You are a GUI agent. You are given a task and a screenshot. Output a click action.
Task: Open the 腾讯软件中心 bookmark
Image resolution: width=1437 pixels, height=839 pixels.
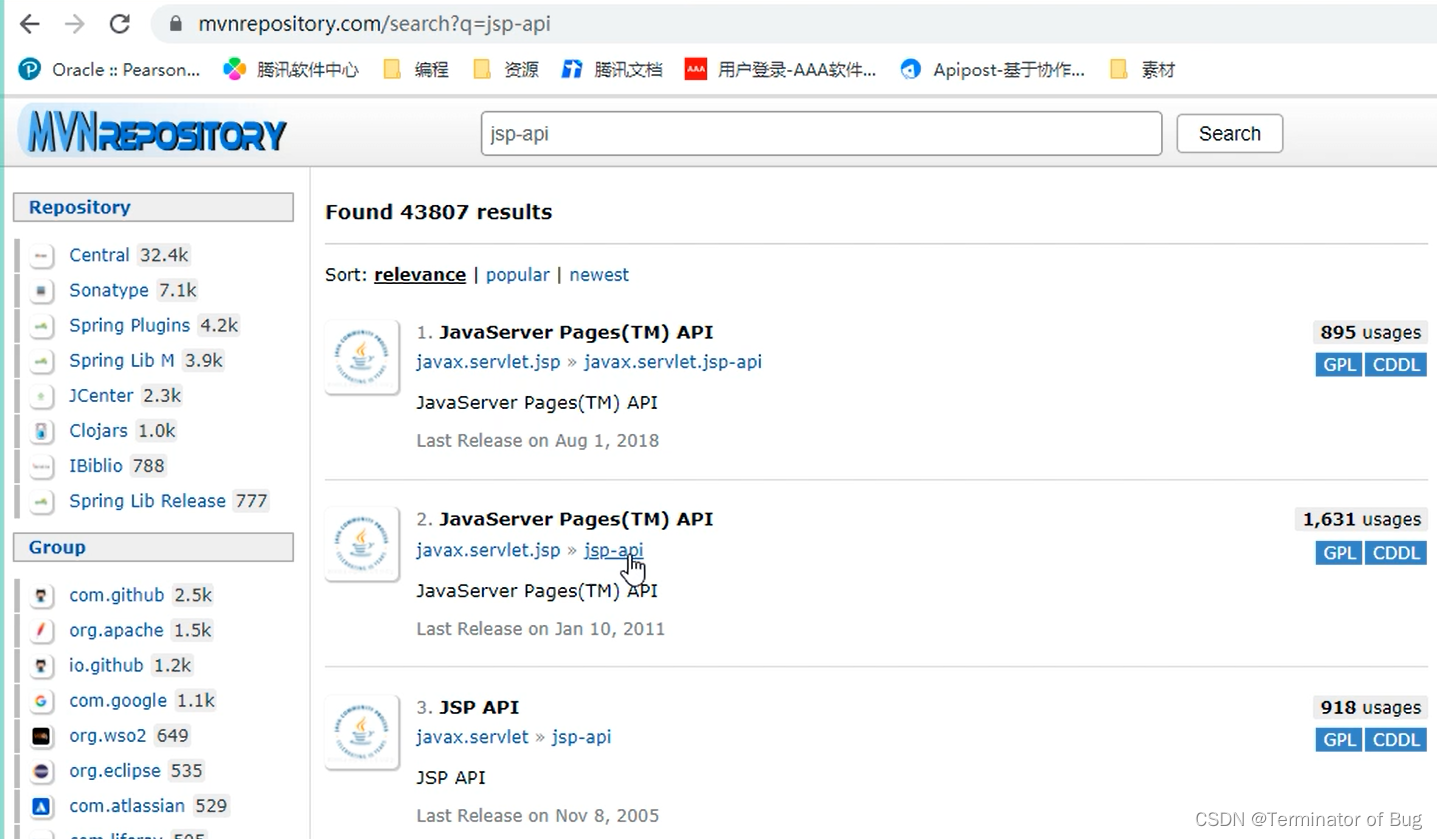coord(290,69)
